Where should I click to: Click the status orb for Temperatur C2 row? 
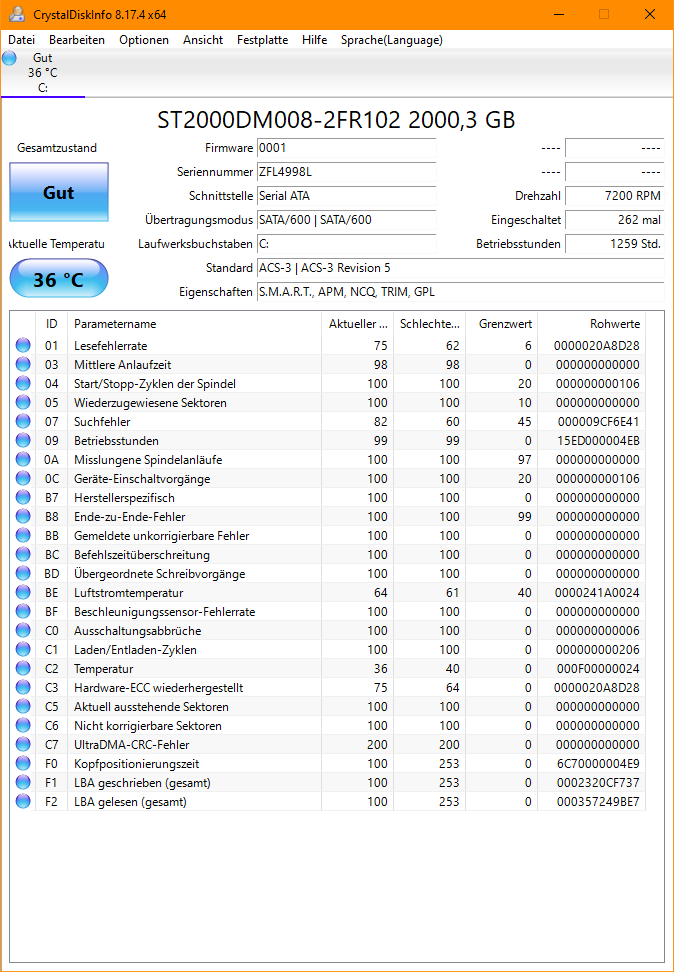point(23,669)
